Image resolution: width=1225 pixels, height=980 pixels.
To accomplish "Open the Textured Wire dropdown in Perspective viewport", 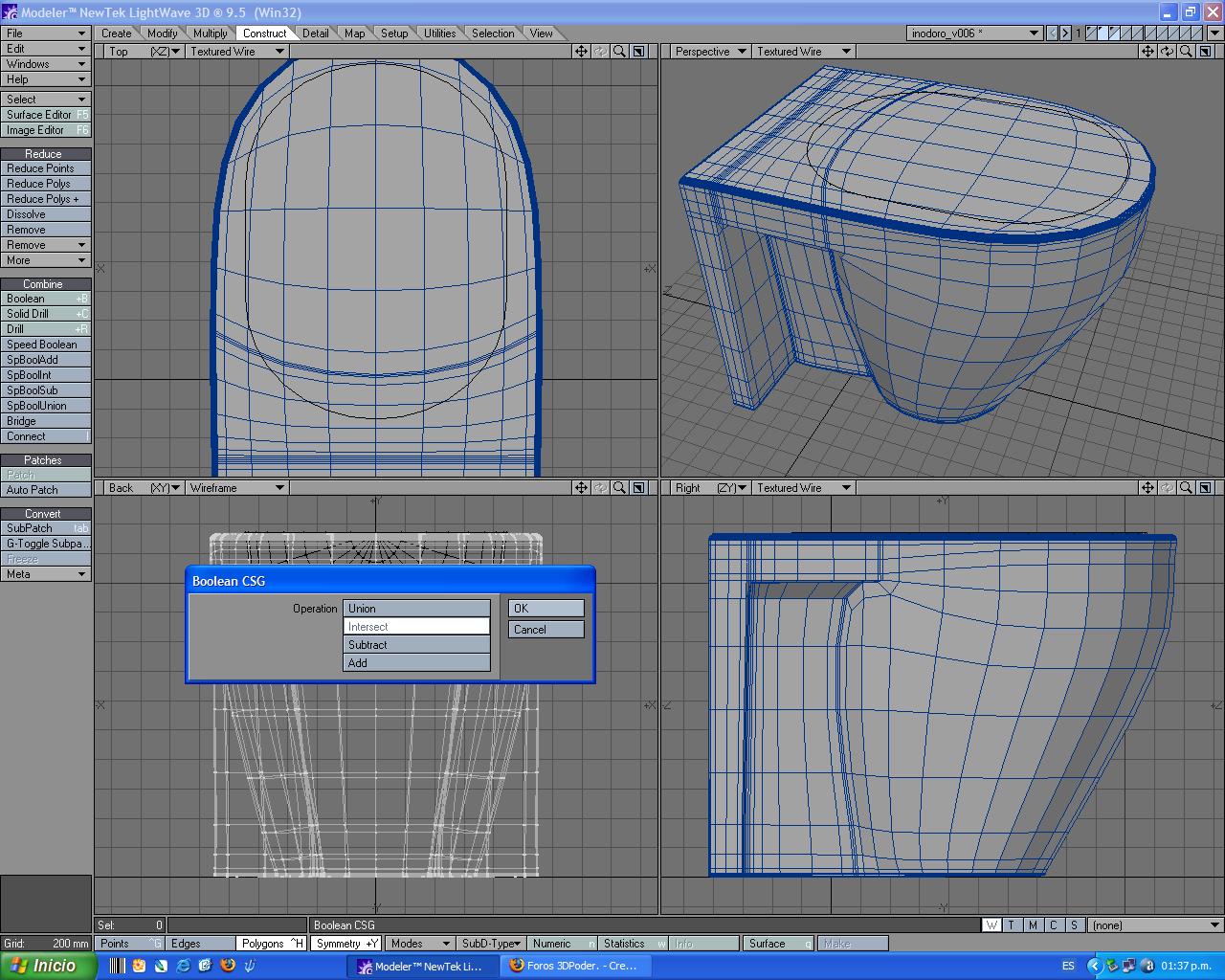I will 802,52.
